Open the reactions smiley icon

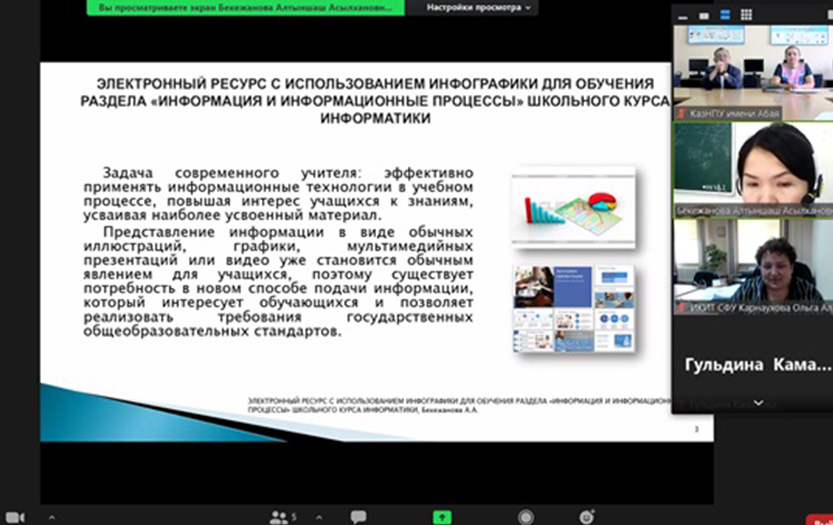pos(586,517)
